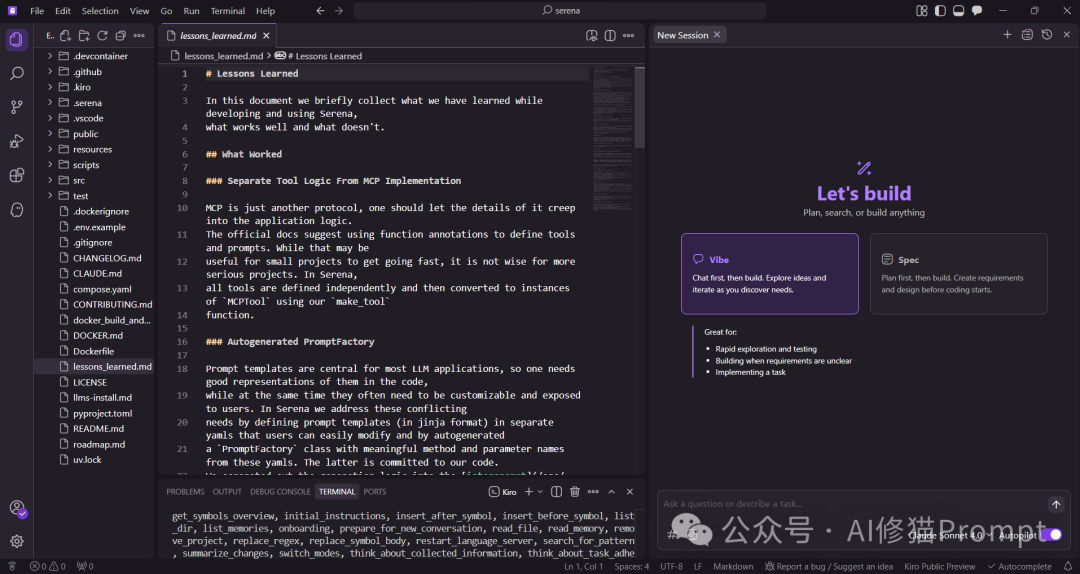This screenshot has height=574, width=1080.
Task: Open the Explorer view in activity bar
Action: coord(17,40)
